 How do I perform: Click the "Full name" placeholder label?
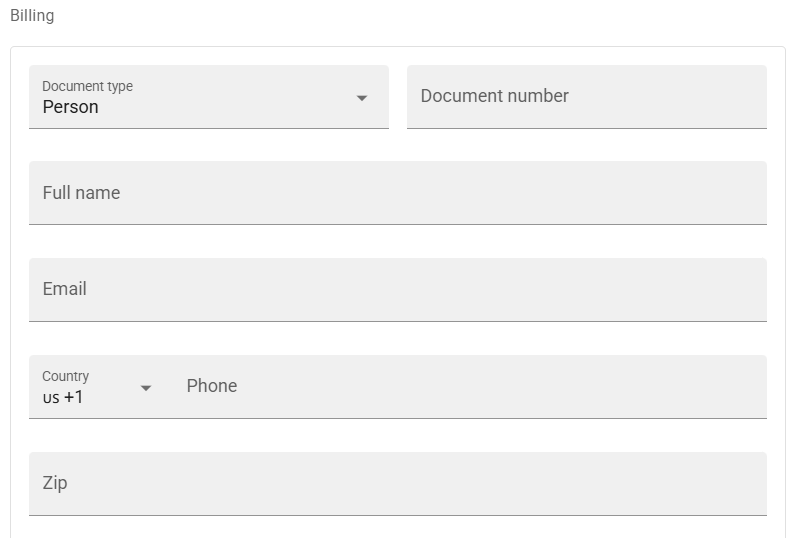pos(81,193)
